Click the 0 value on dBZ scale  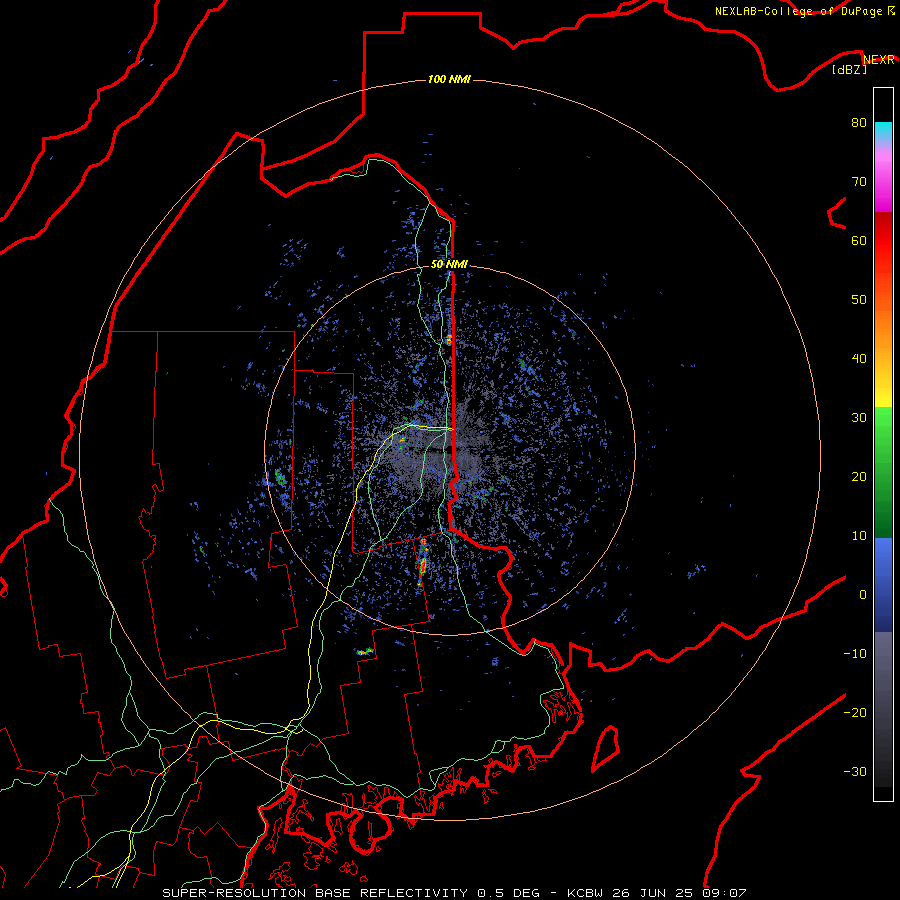point(863,595)
